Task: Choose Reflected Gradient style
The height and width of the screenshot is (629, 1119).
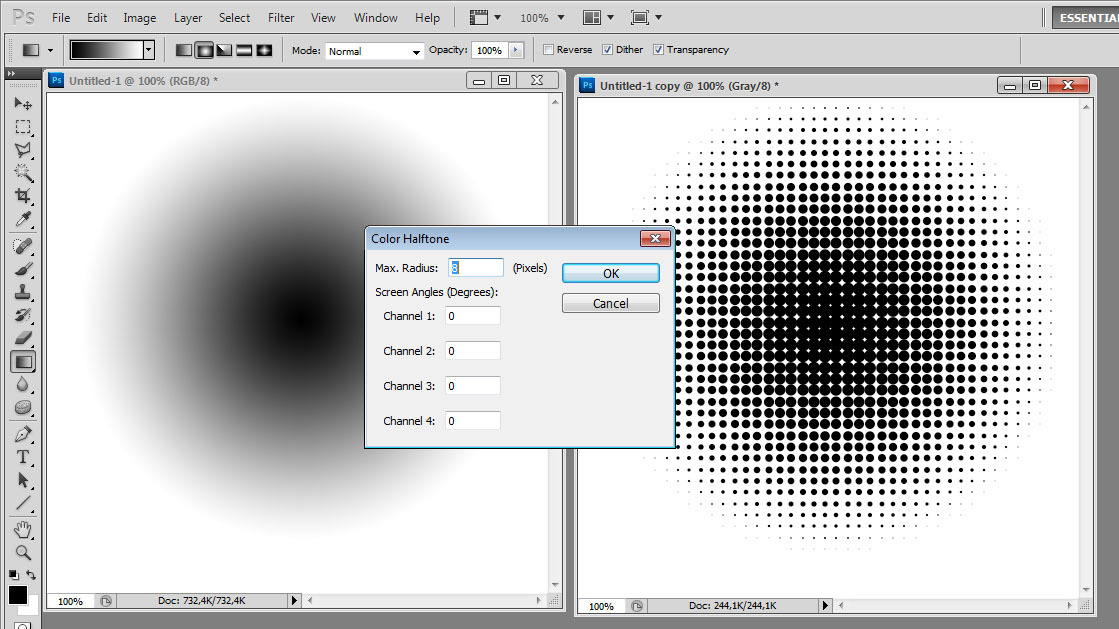Action: point(244,50)
